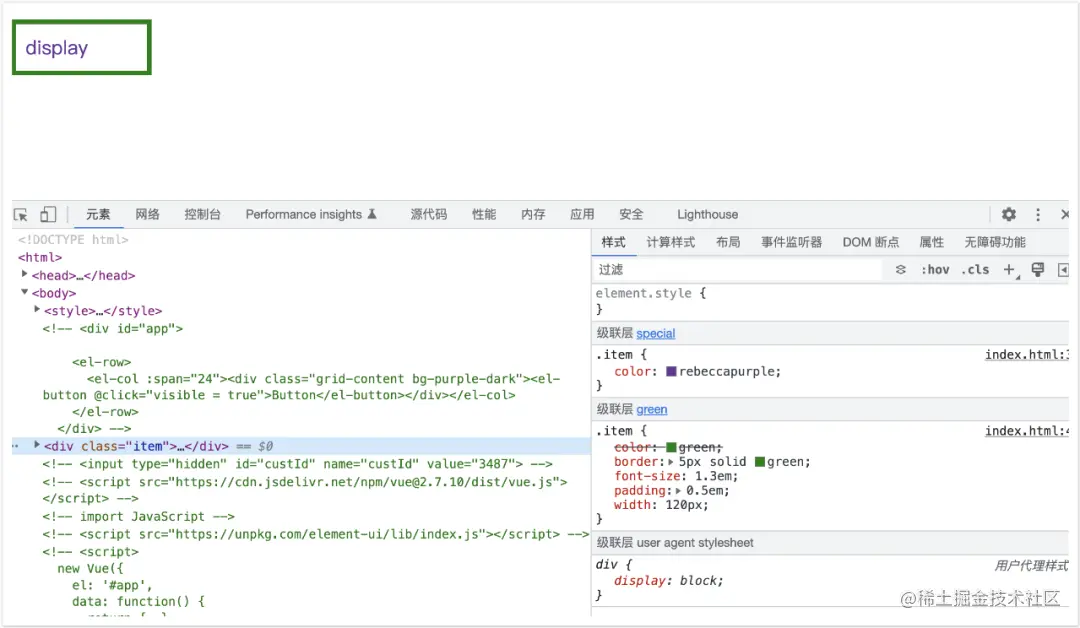
Task: Click the Performance insights flask icon
Action: pyautogui.click(x=372, y=214)
